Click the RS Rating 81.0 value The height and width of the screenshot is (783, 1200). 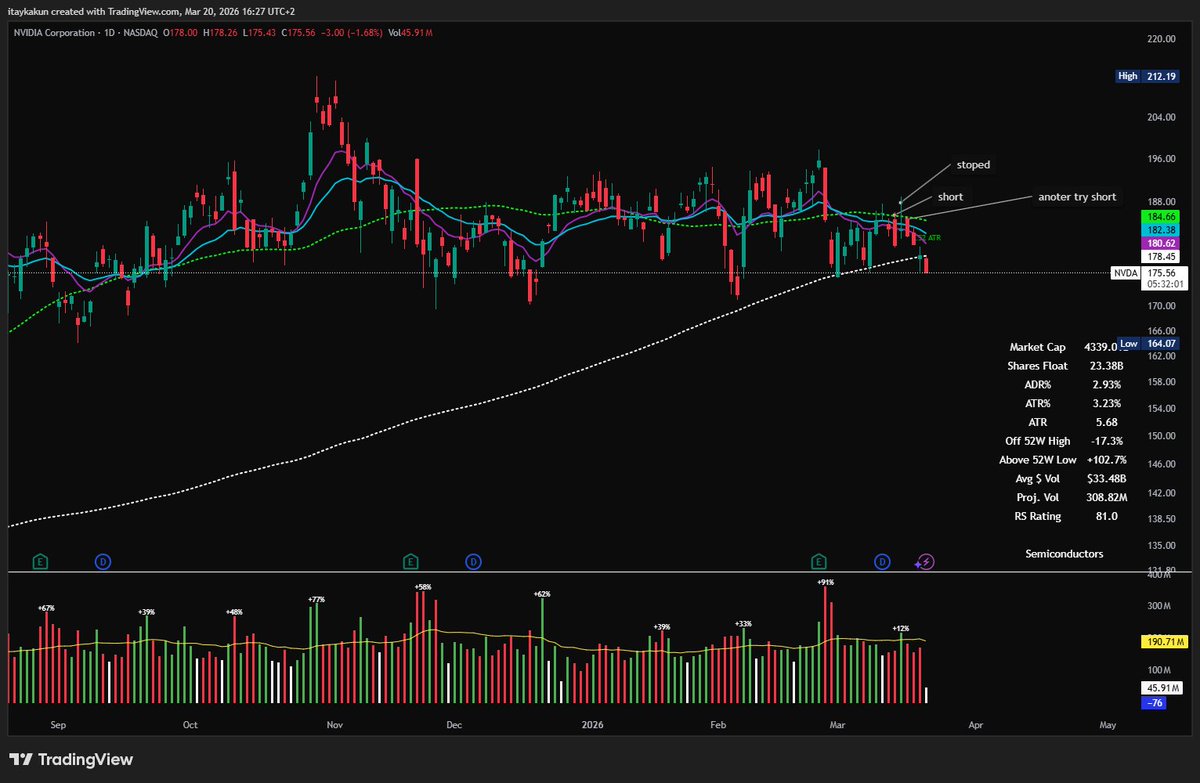(1105, 516)
